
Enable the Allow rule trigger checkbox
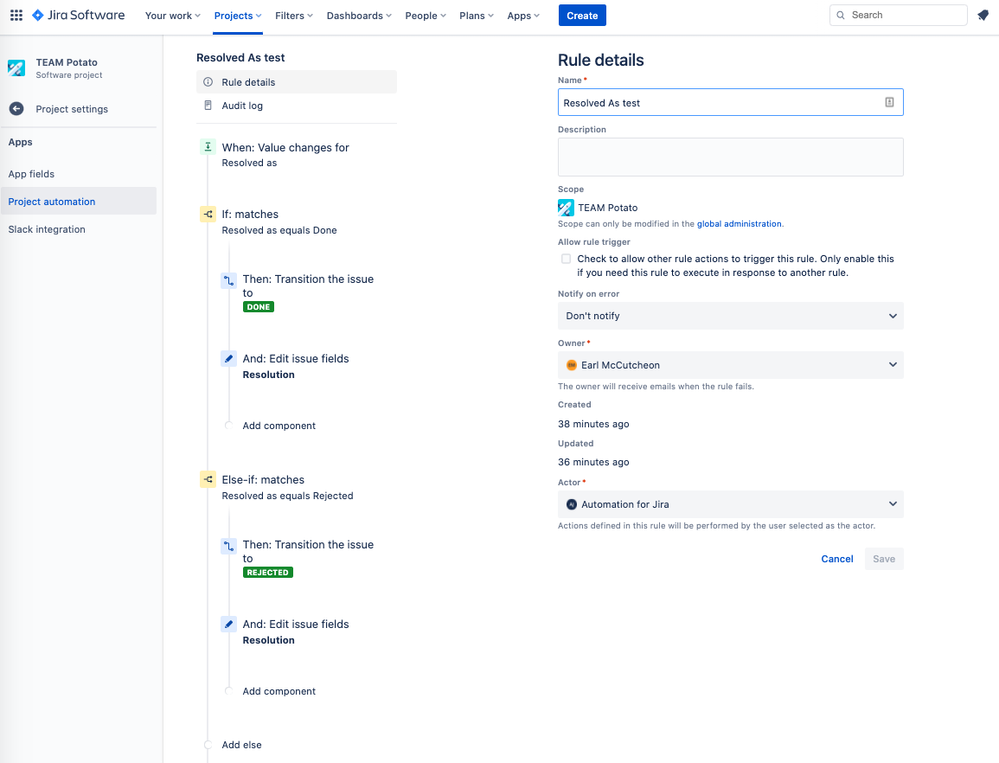566,259
